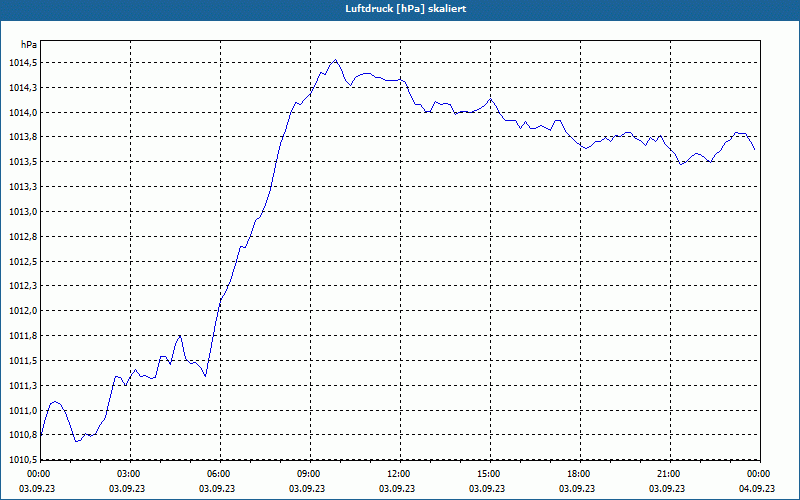Pick the 1011,5 axis tick label

click(23, 361)
